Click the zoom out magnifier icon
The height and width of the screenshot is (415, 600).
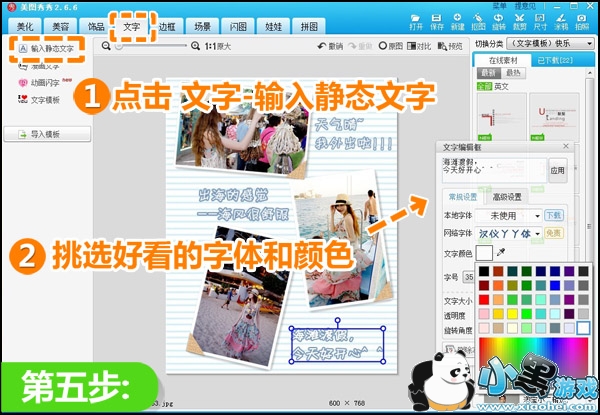[x=106, y=46]
